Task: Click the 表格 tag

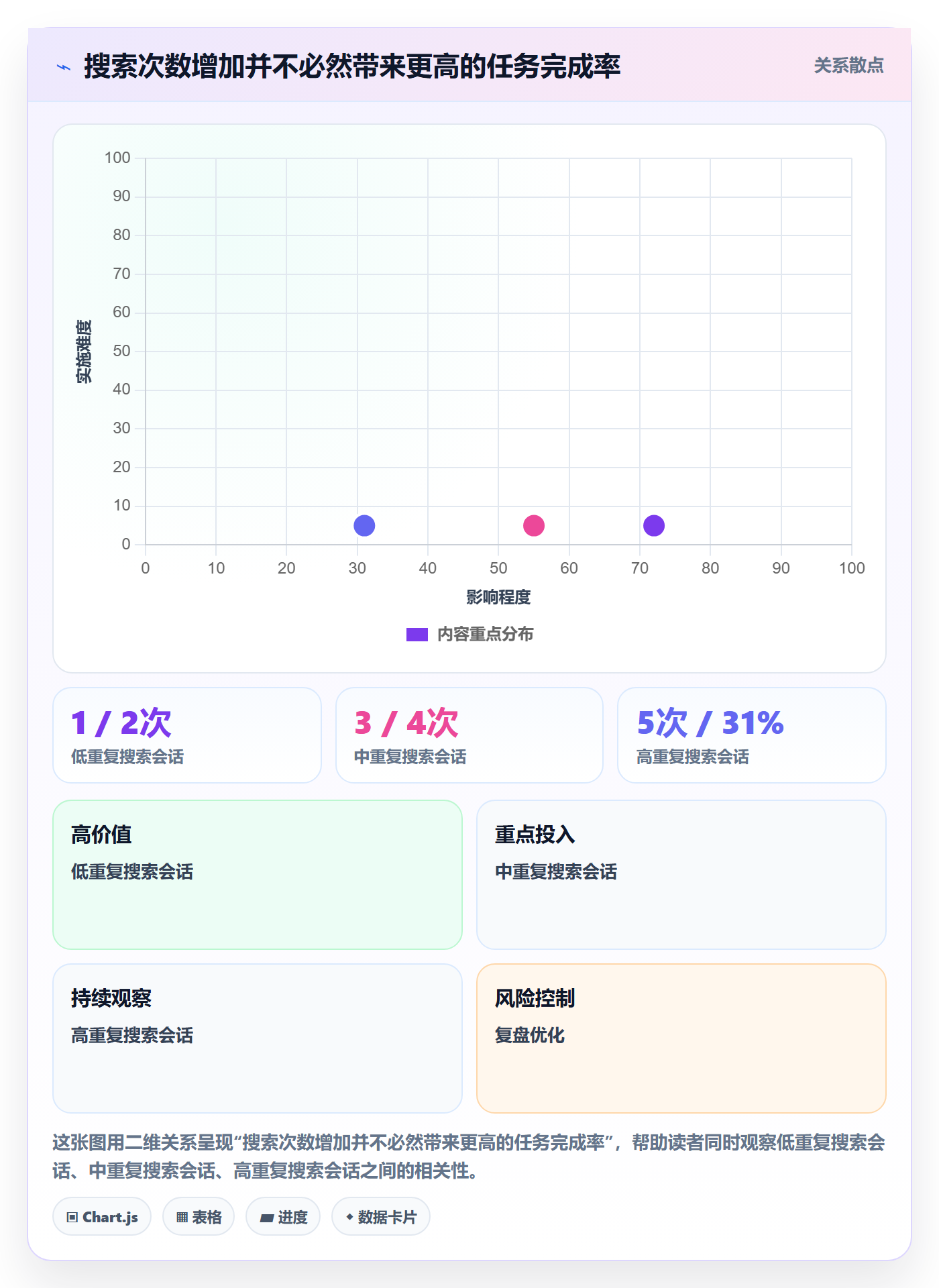Action: click(x=199, y=1217)
